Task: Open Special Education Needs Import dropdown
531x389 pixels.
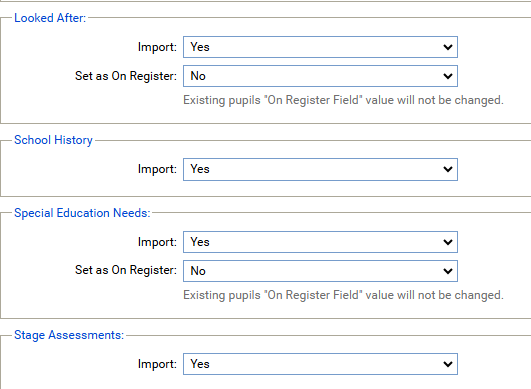Action: [x=320, y=242]
